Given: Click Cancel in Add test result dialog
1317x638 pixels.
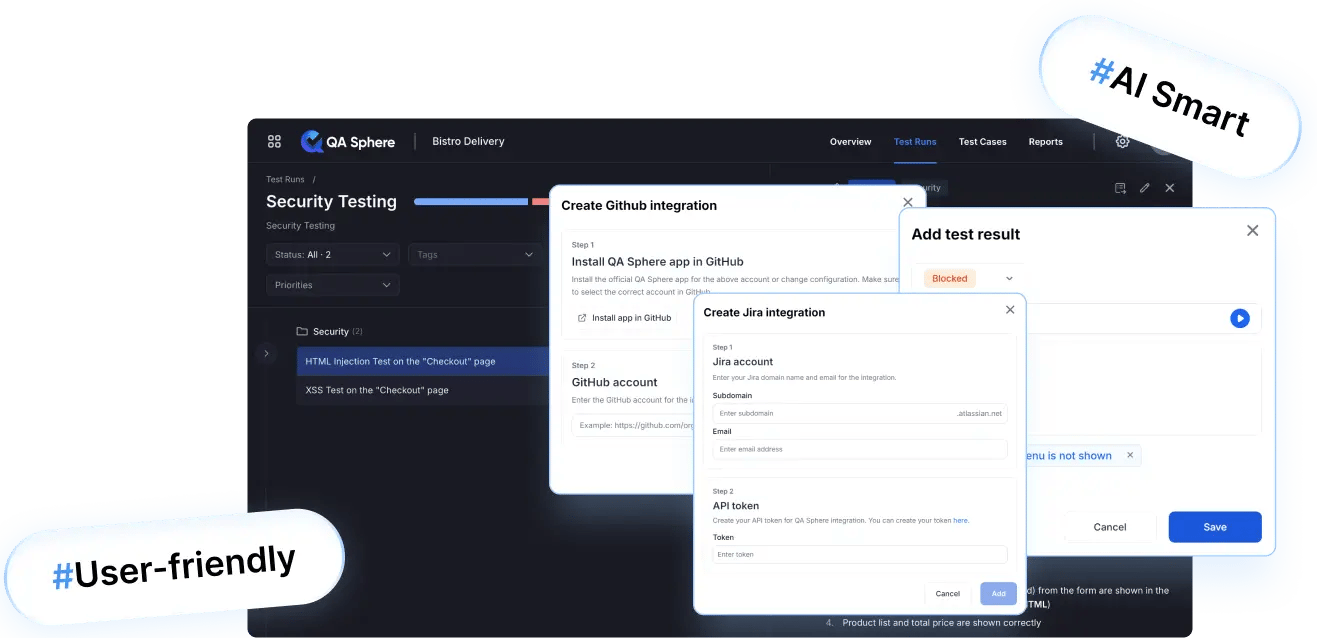Looking at the screenshot, I should pyautogui.click(x=1110, y=527).
